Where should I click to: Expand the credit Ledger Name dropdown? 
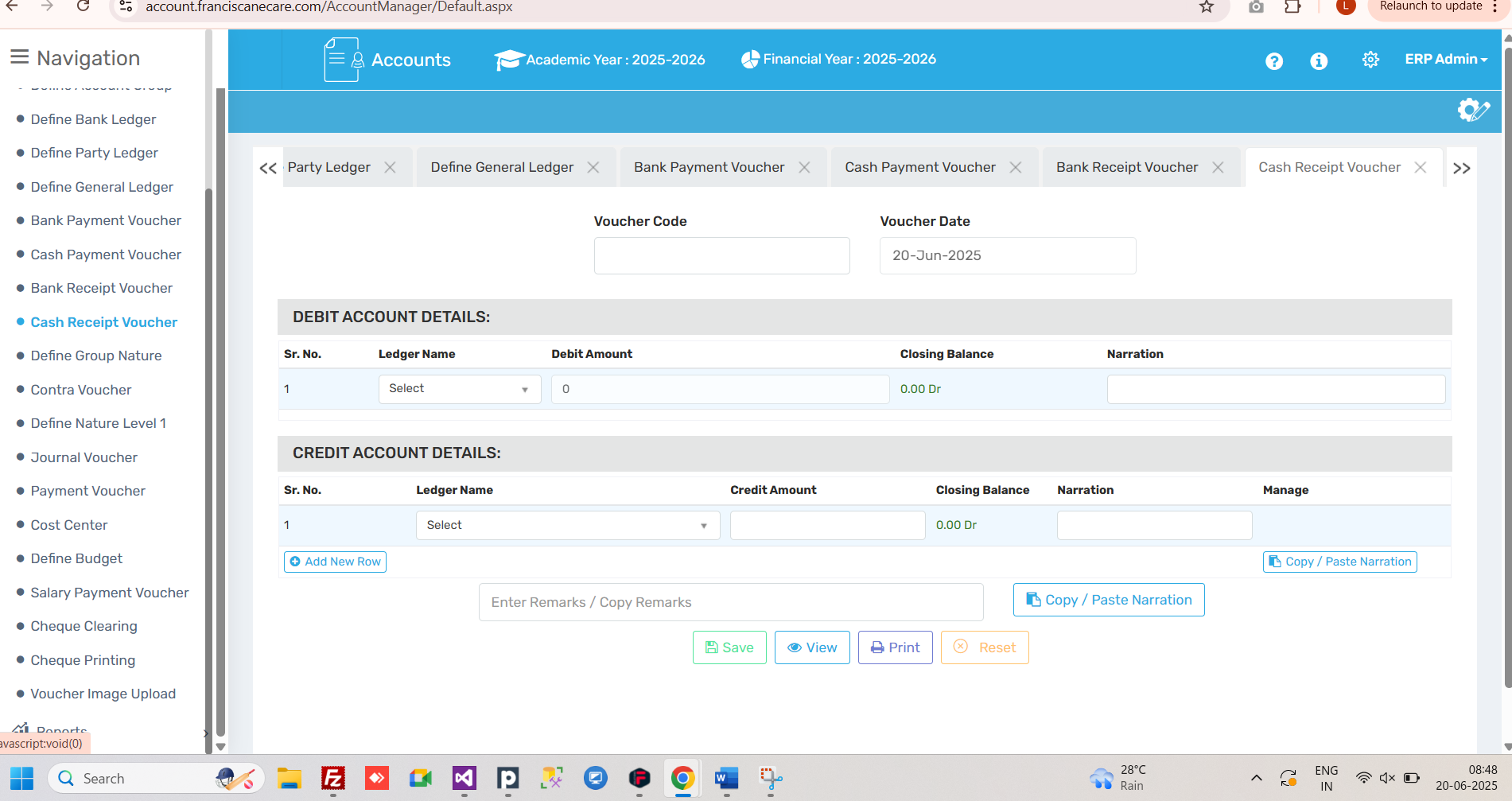(568, 525)
